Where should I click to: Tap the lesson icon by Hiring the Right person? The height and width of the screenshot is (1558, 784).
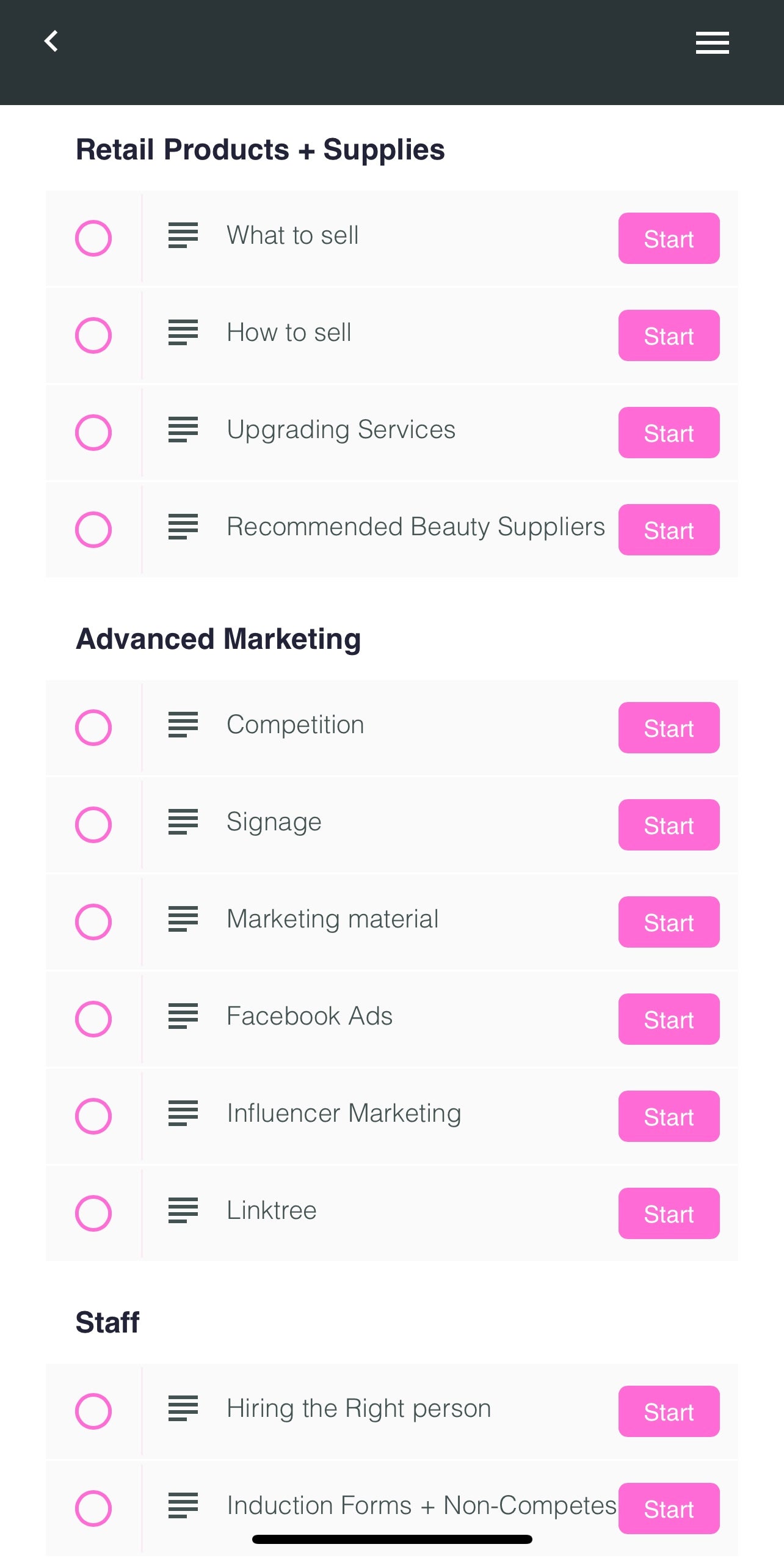click(183, 1408)
